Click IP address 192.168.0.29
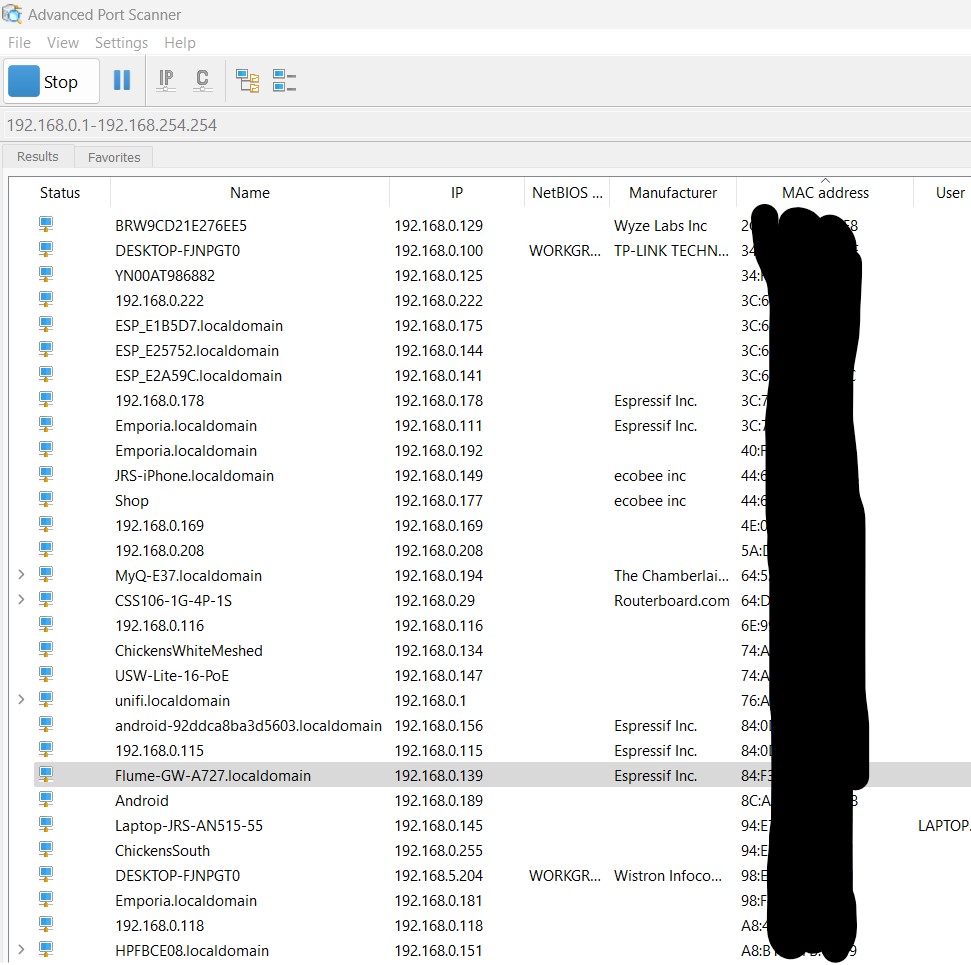Image resolution: width=971 pixels, height=965 pixels. click(434, 601)
